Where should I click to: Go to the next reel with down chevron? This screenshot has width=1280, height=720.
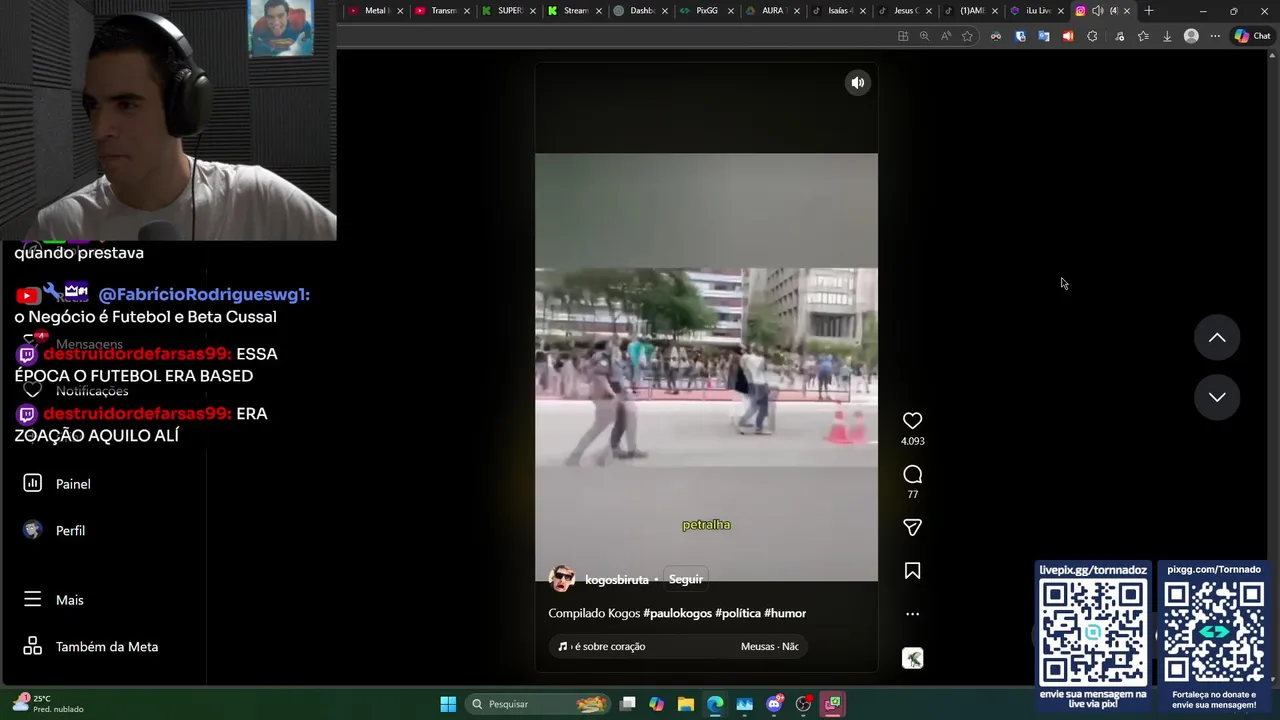pos(1217,397)
